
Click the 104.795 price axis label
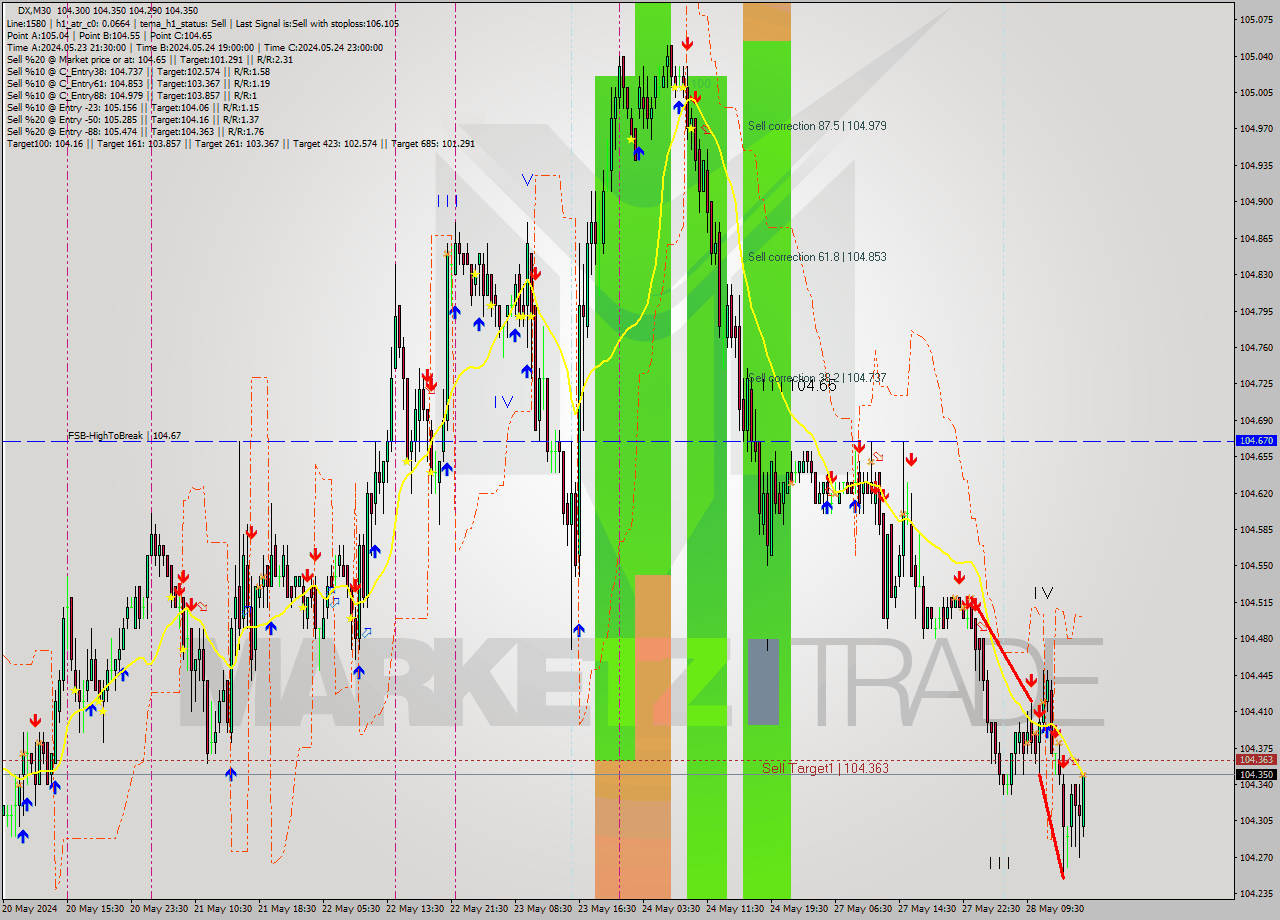point(1256,311)
